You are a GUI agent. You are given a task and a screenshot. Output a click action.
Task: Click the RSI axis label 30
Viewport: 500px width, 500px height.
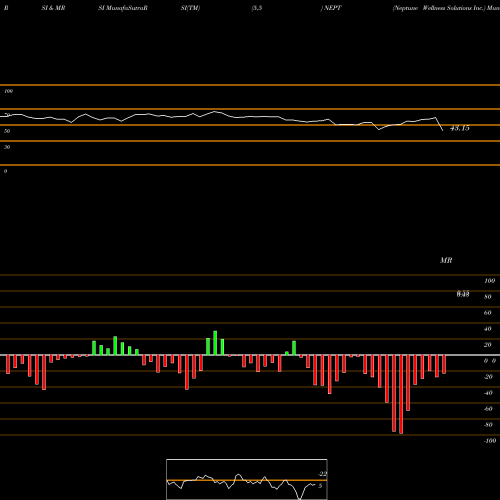(7, 147)
